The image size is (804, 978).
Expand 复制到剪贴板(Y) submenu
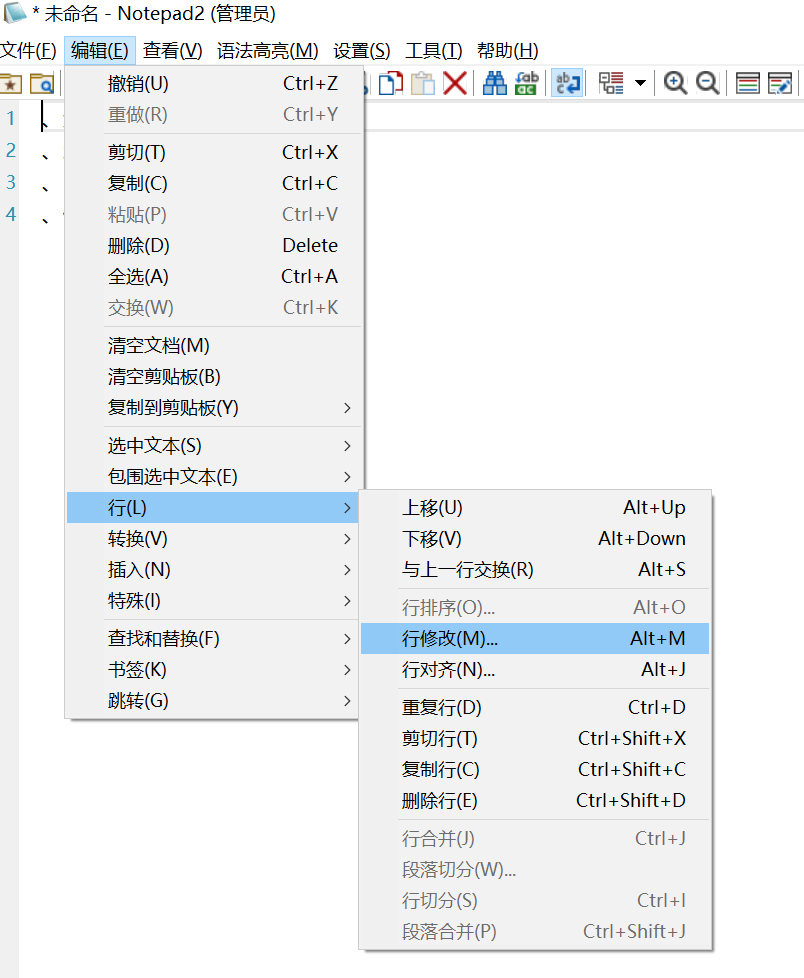click(x=215, y=408)
